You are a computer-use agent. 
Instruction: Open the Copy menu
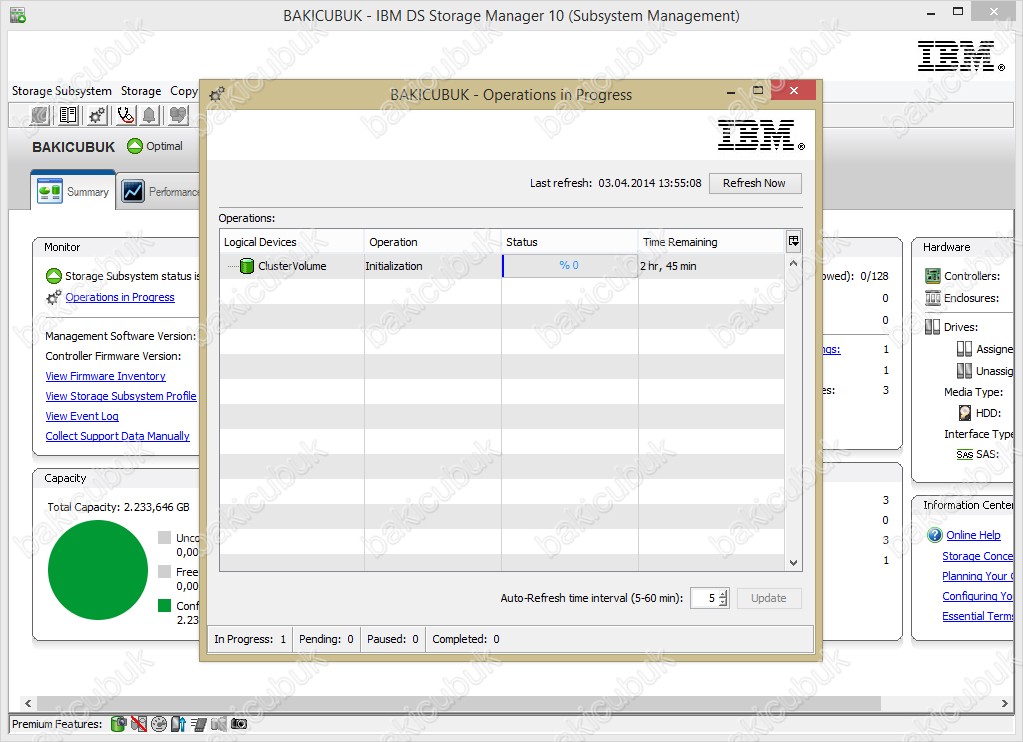tap(183, 91)
